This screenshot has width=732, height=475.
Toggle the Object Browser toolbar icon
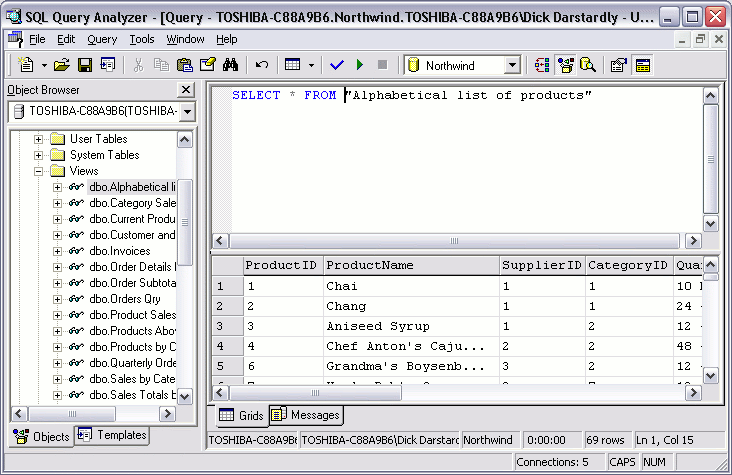566,65
